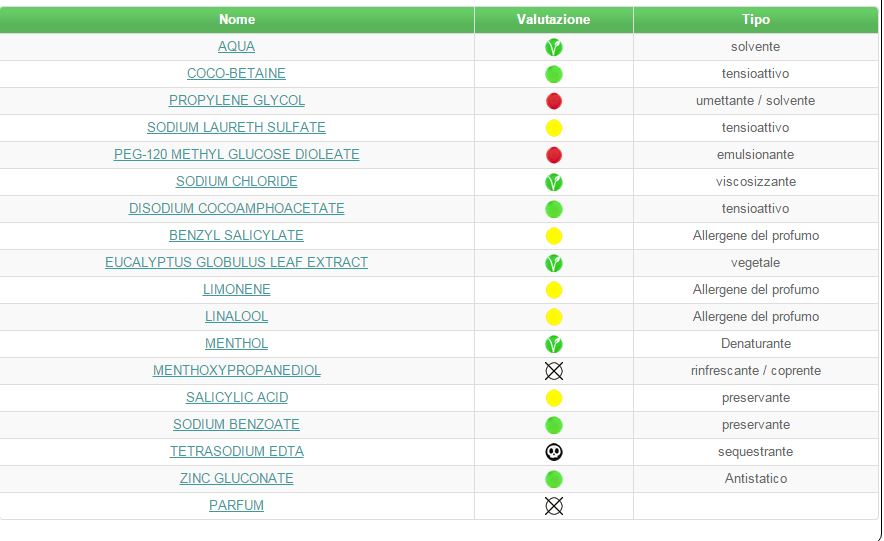Open the SODIUM CHLORIDE link
Screen dimensions: 884x541
(236, 181)
